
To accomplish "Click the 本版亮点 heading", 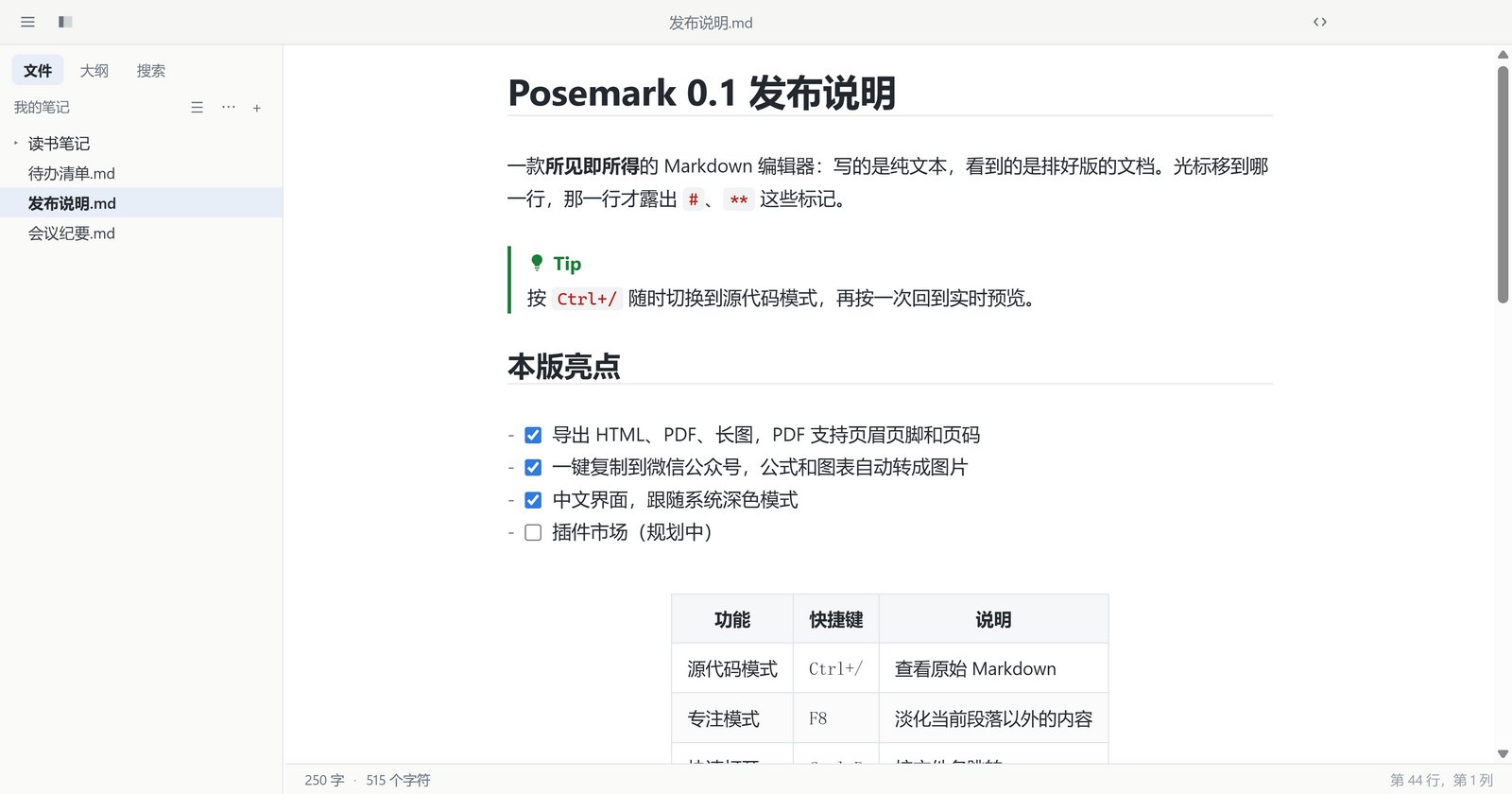I will pyautogui.click(x=564, y=366).
